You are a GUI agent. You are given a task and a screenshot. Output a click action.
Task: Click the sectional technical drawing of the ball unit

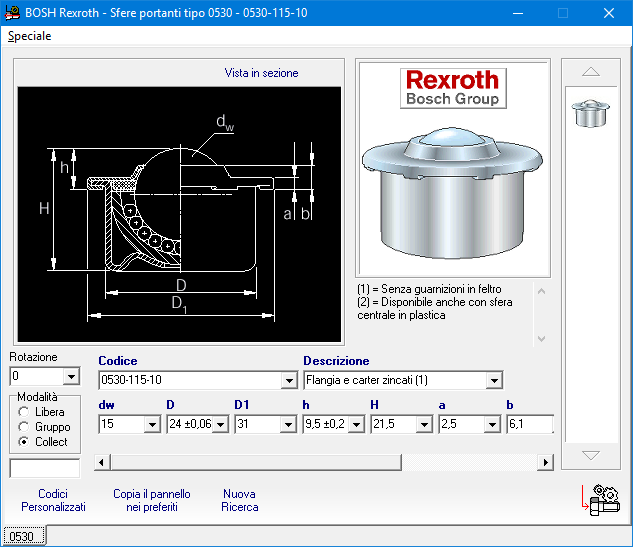pos(179,215)
